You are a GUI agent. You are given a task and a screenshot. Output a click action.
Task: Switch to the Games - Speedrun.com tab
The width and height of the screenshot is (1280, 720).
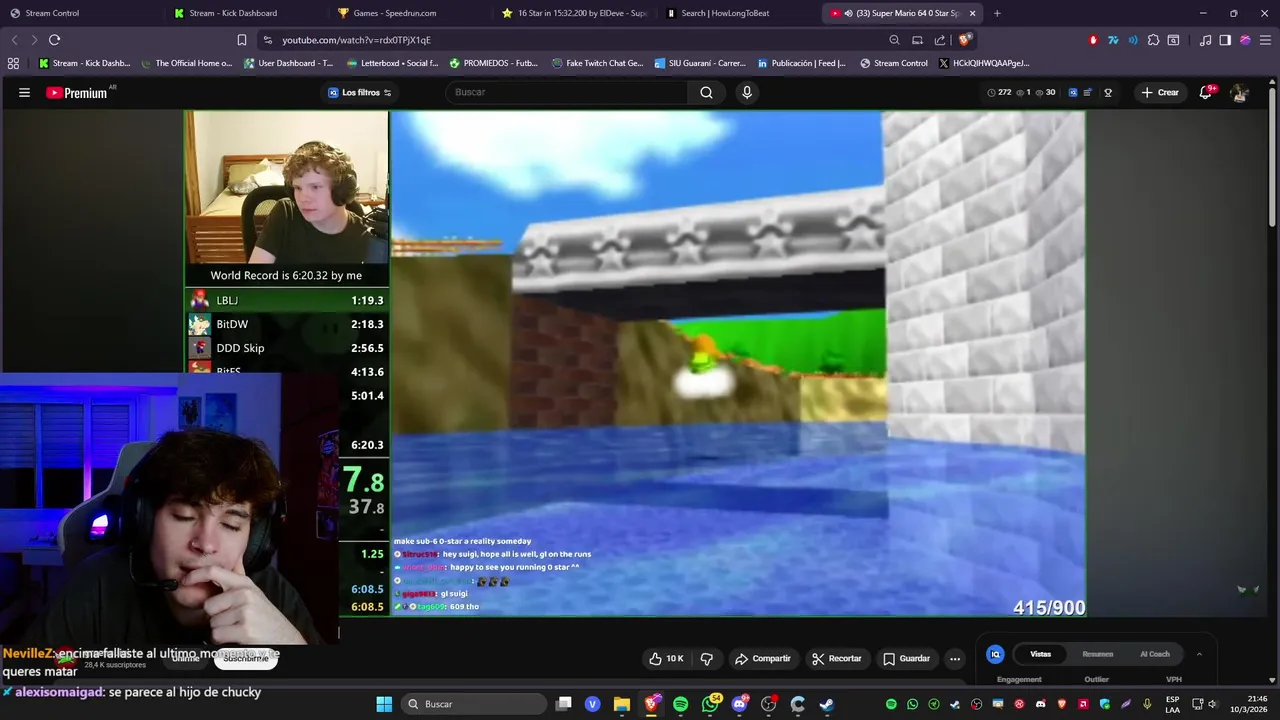point(410,13)
